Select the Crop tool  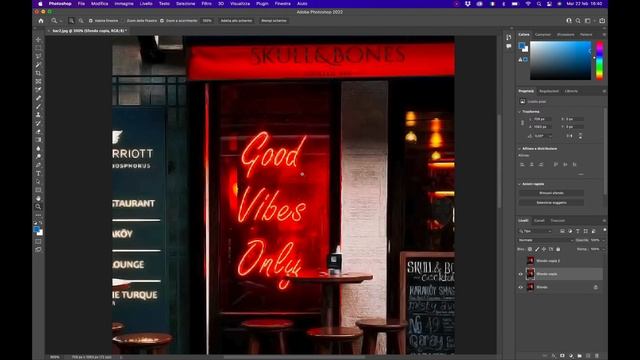38,73
